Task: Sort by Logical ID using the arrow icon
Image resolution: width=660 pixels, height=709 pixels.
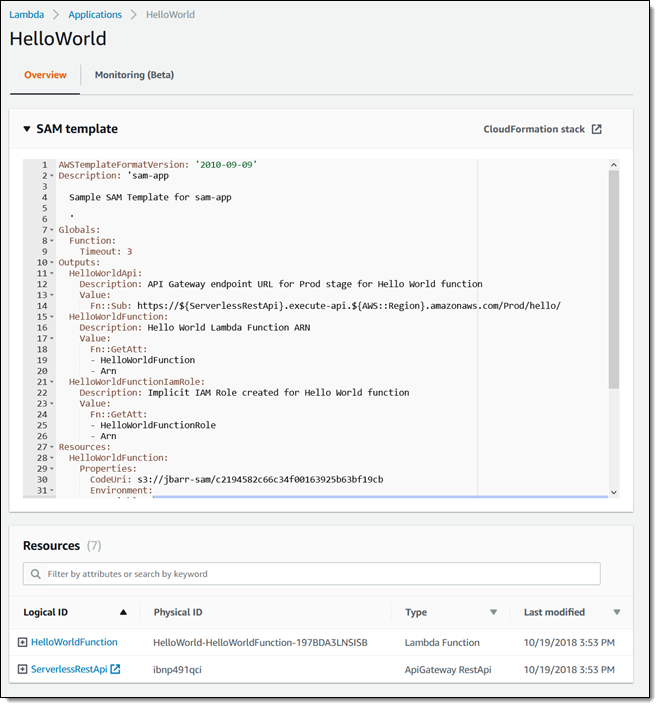Action: pos(123,612)
